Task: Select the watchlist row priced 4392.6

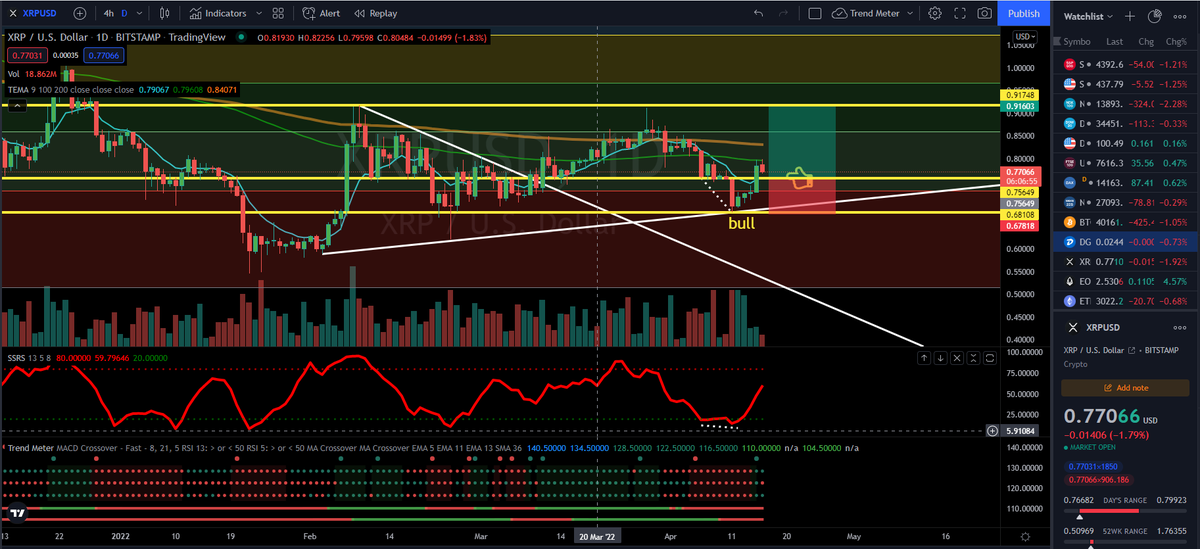Action: 1126,64
